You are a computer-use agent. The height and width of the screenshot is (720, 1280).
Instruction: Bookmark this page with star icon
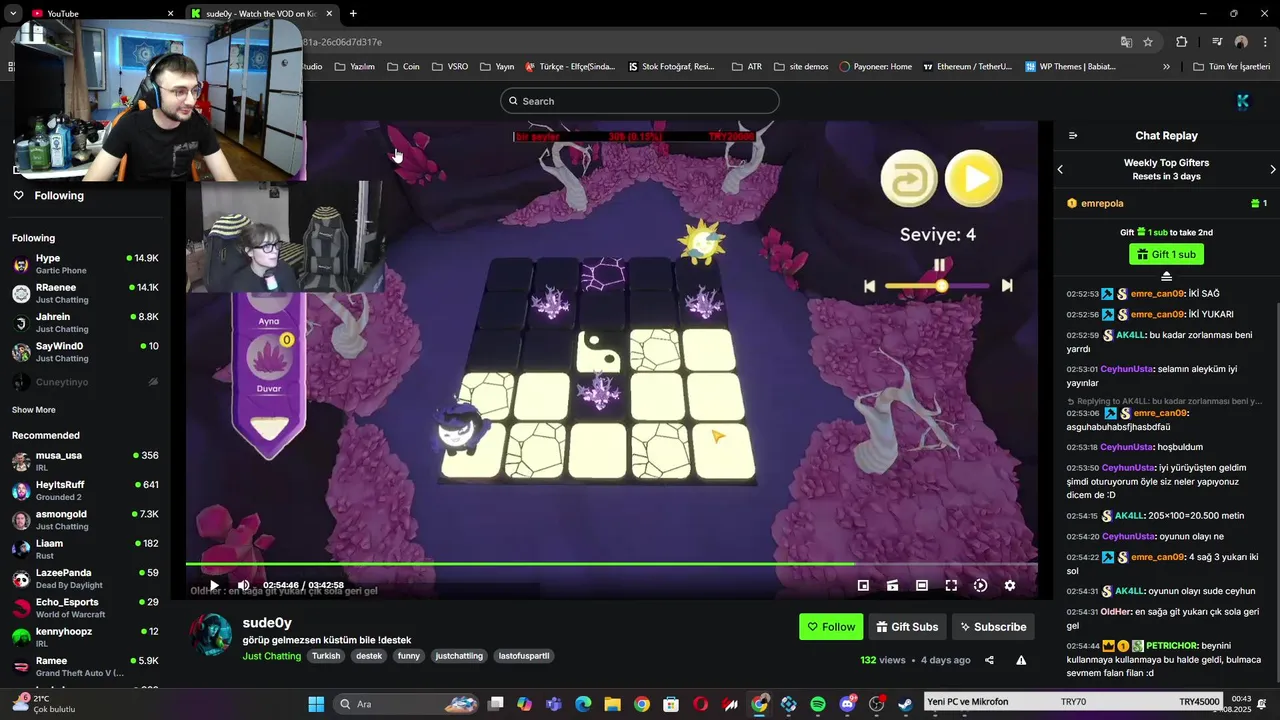click(x=1148, y=42)
